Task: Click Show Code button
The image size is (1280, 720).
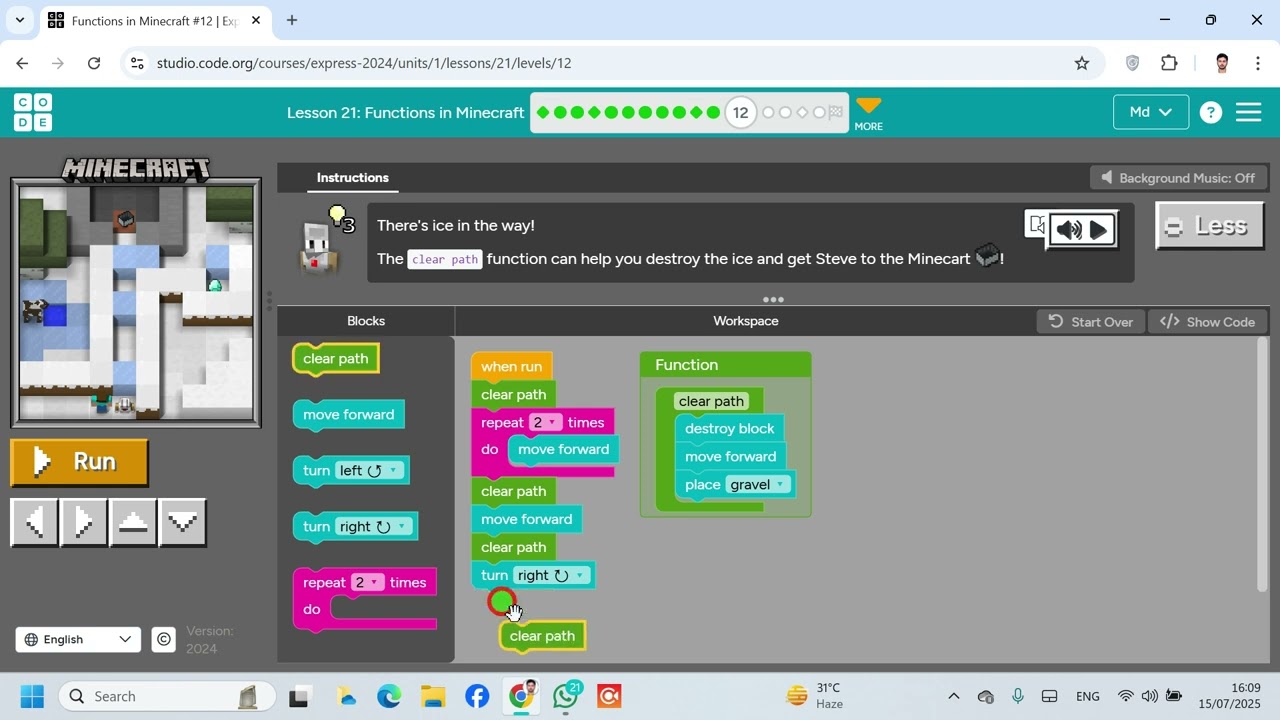Action: click(1208, 322)
